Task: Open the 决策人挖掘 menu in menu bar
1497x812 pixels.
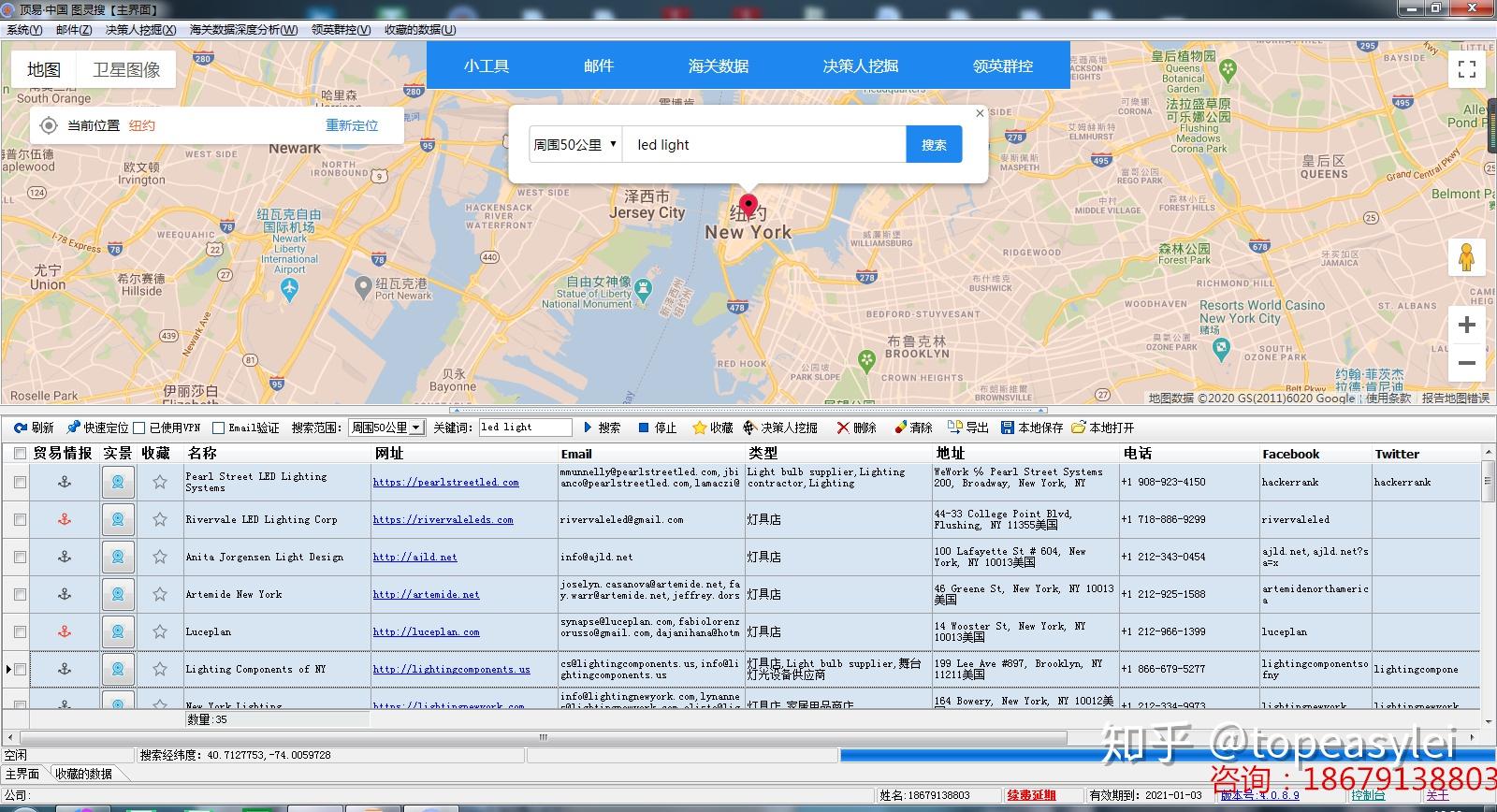Action: 141,30
